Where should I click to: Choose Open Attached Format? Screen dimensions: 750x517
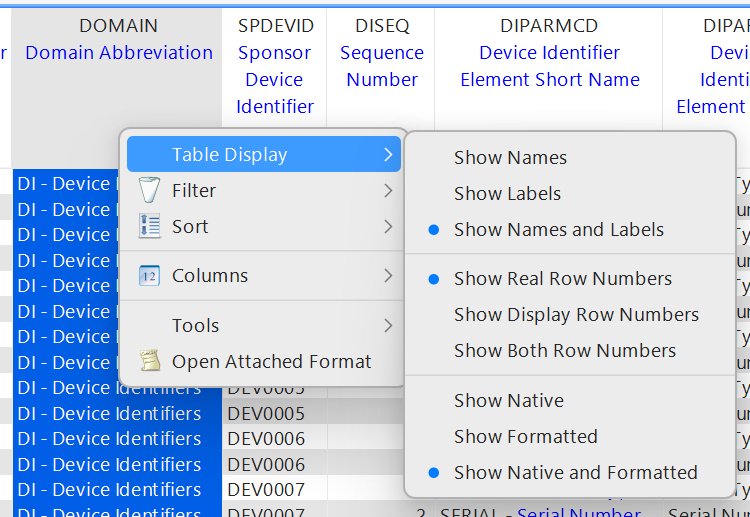(x=264, y=361)
